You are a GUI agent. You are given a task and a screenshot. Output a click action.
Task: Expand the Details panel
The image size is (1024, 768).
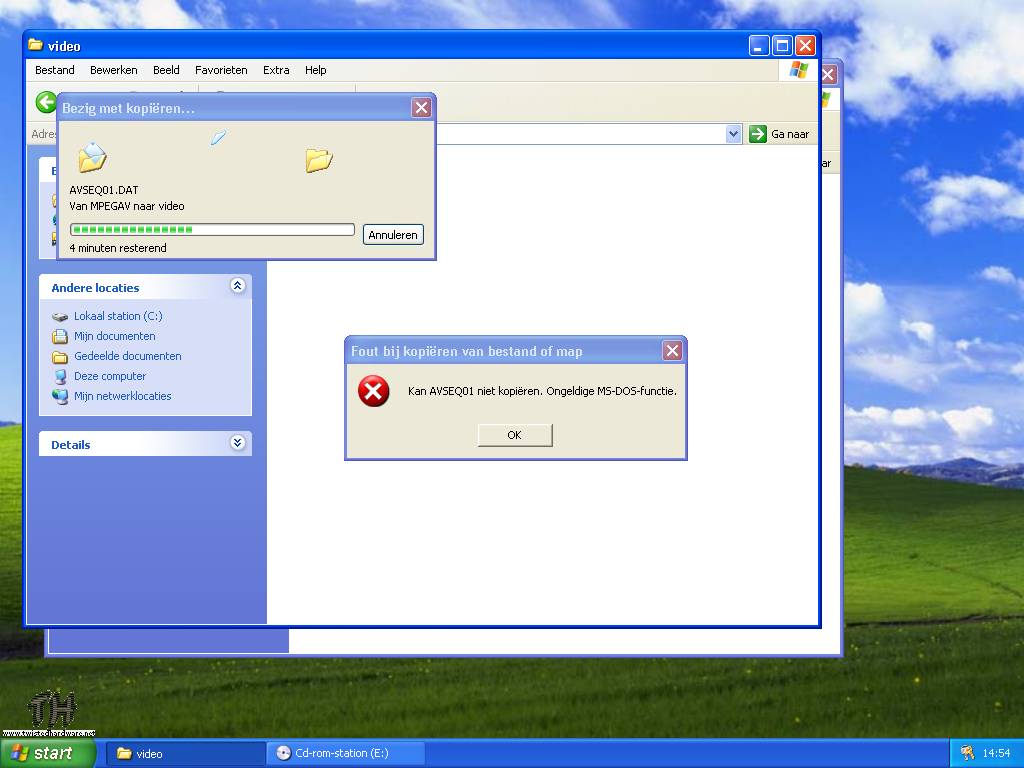[237, 443]
